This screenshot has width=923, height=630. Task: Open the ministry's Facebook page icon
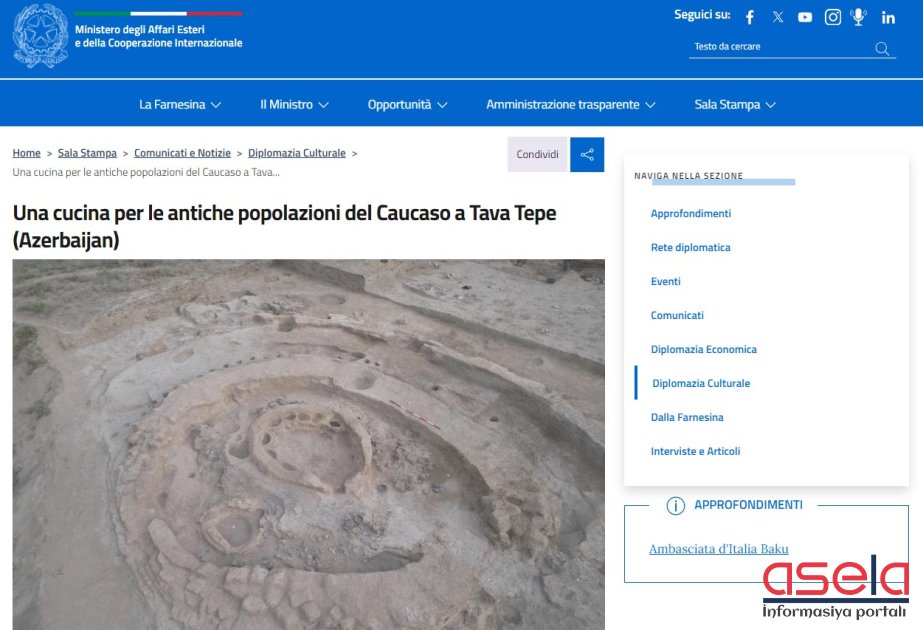[x=750, y=17]
